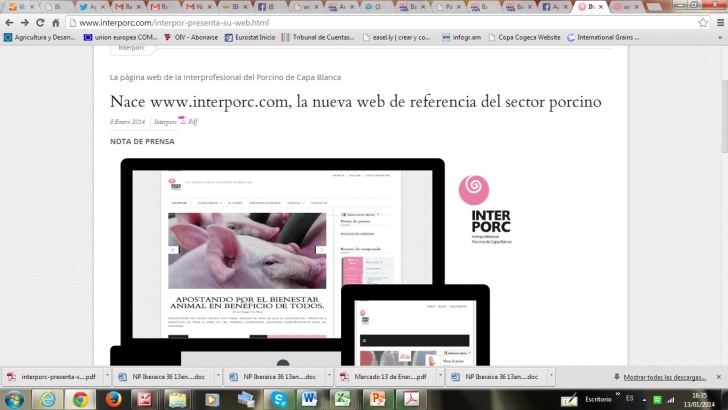Open the Chrome hamburger menu
The width and height of the screenshot is (728, 410).
click(718, 22)
